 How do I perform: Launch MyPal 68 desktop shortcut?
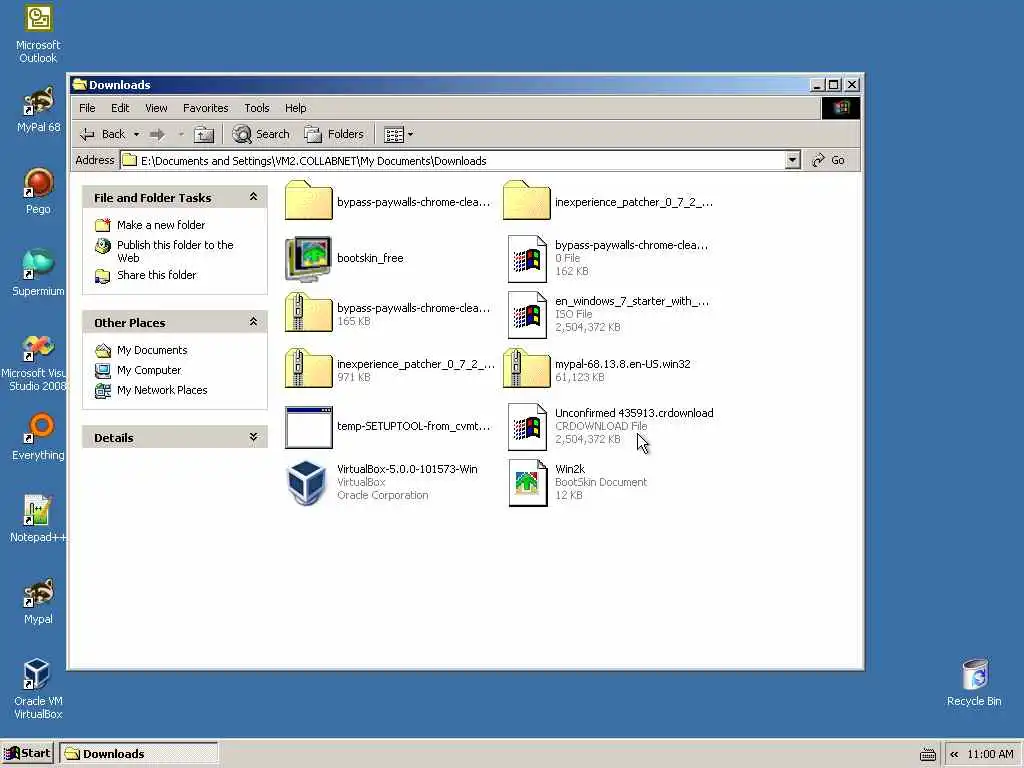[38, 110]
